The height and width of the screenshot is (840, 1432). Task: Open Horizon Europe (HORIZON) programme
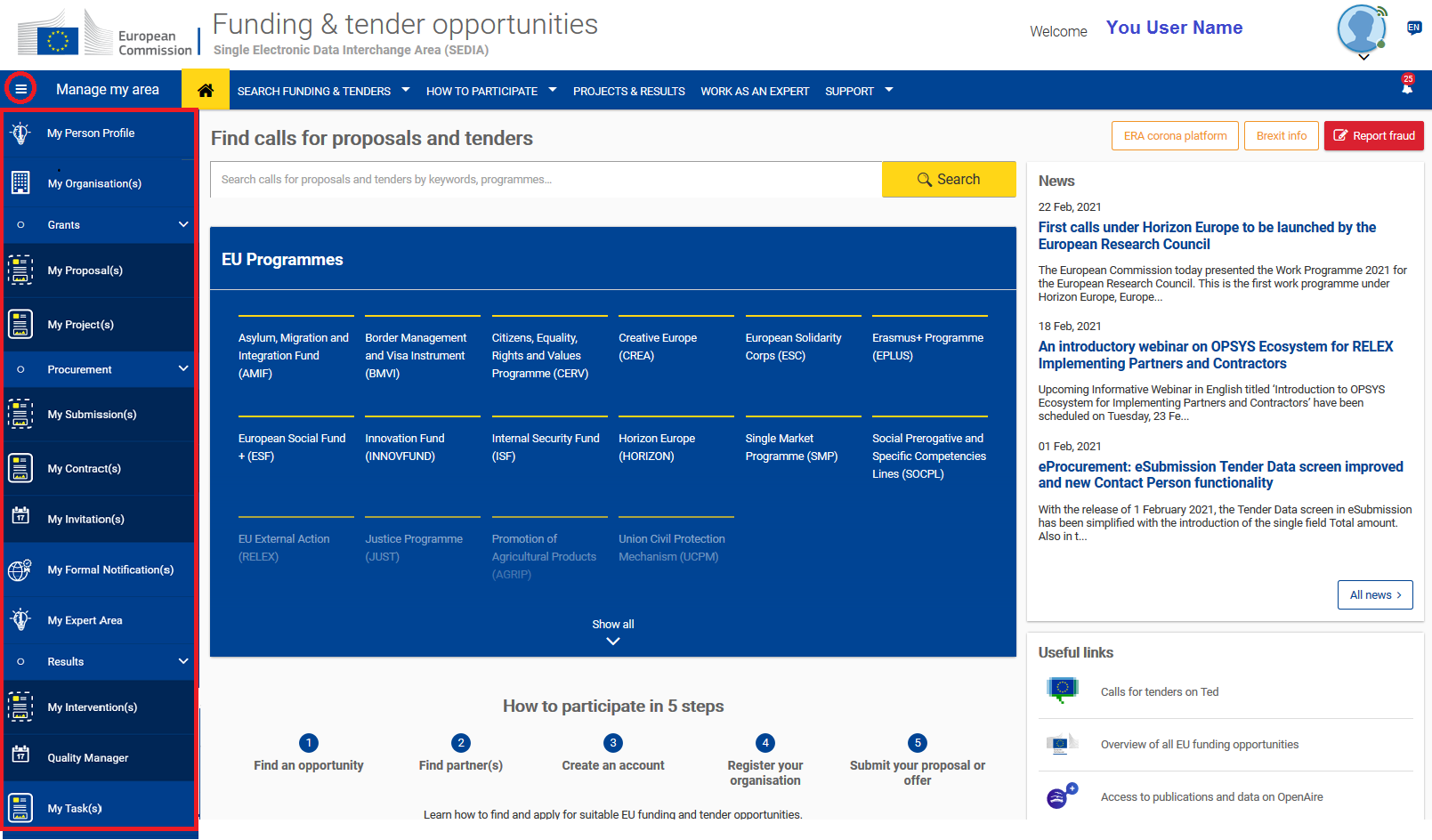coord(657,447)
